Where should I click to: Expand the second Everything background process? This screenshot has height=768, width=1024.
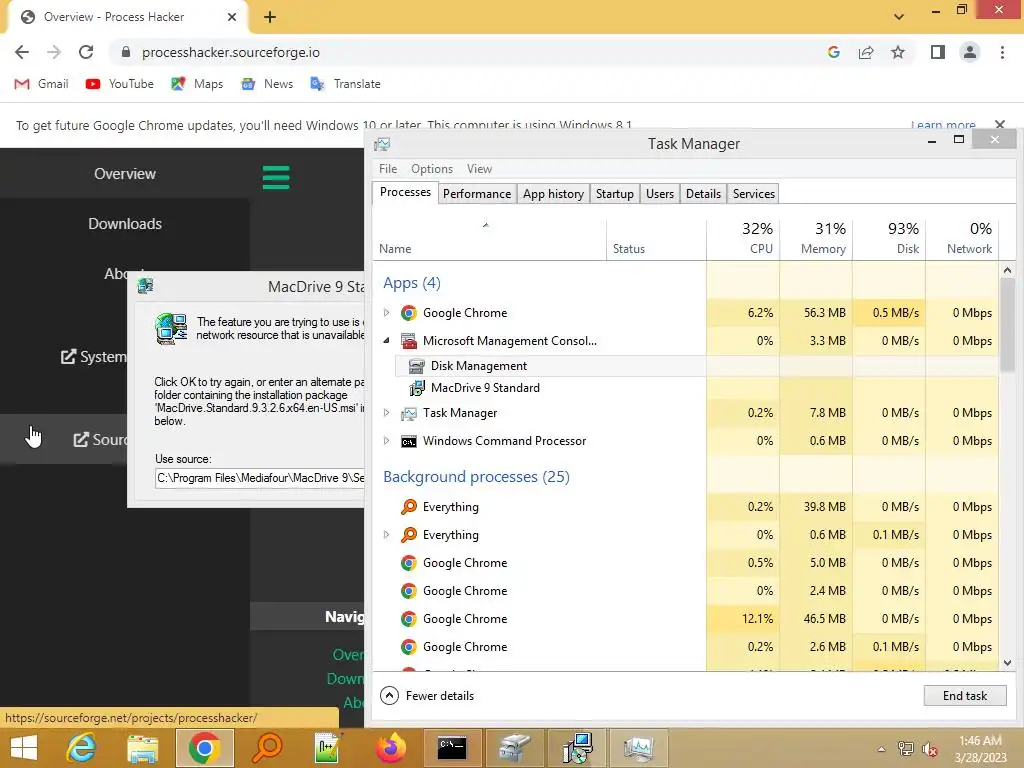pos(386,535)
